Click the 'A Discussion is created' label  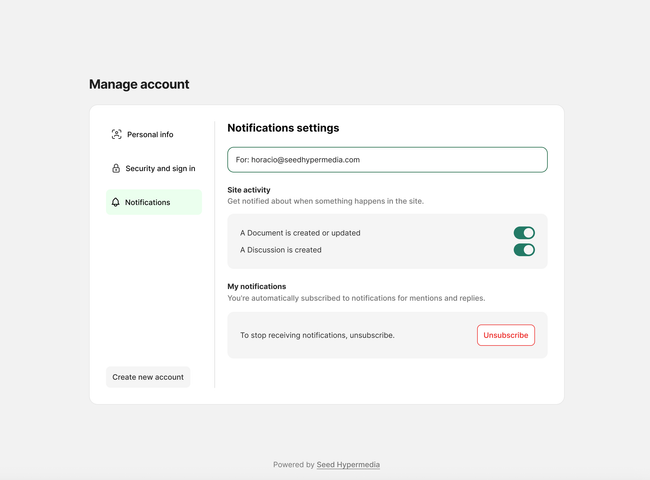coord(280,250)
